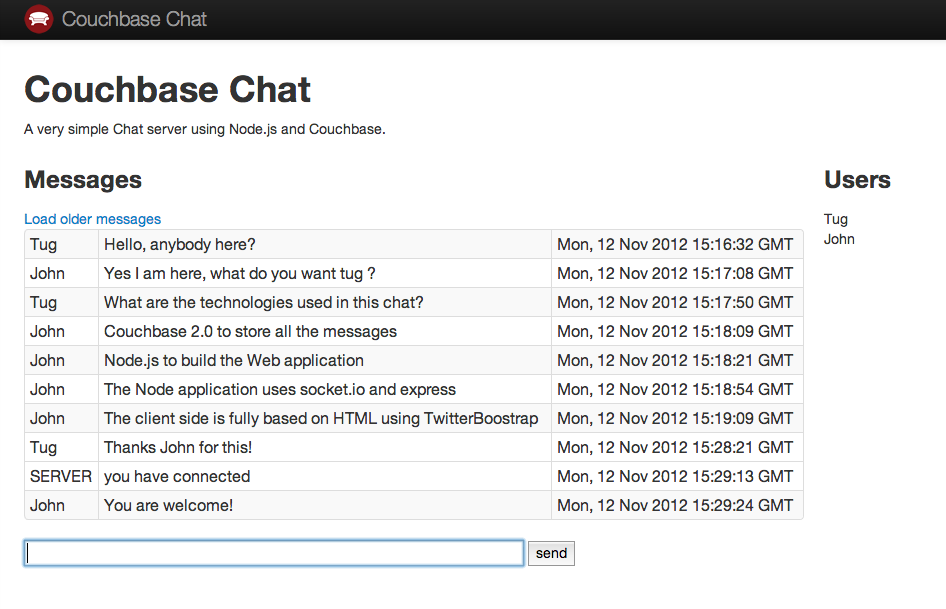The width and height of the screenshot is (946, 609).
Task: Click the Users section heading
Action: (857, 180)
